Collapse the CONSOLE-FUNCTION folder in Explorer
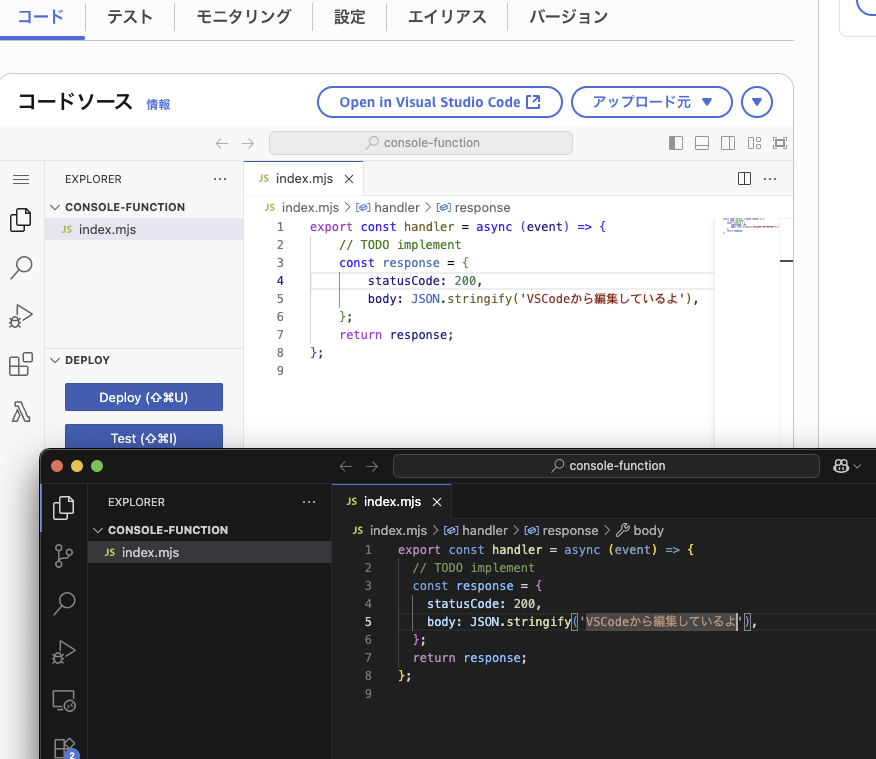The image size is (876, 759). coord(55,208)
